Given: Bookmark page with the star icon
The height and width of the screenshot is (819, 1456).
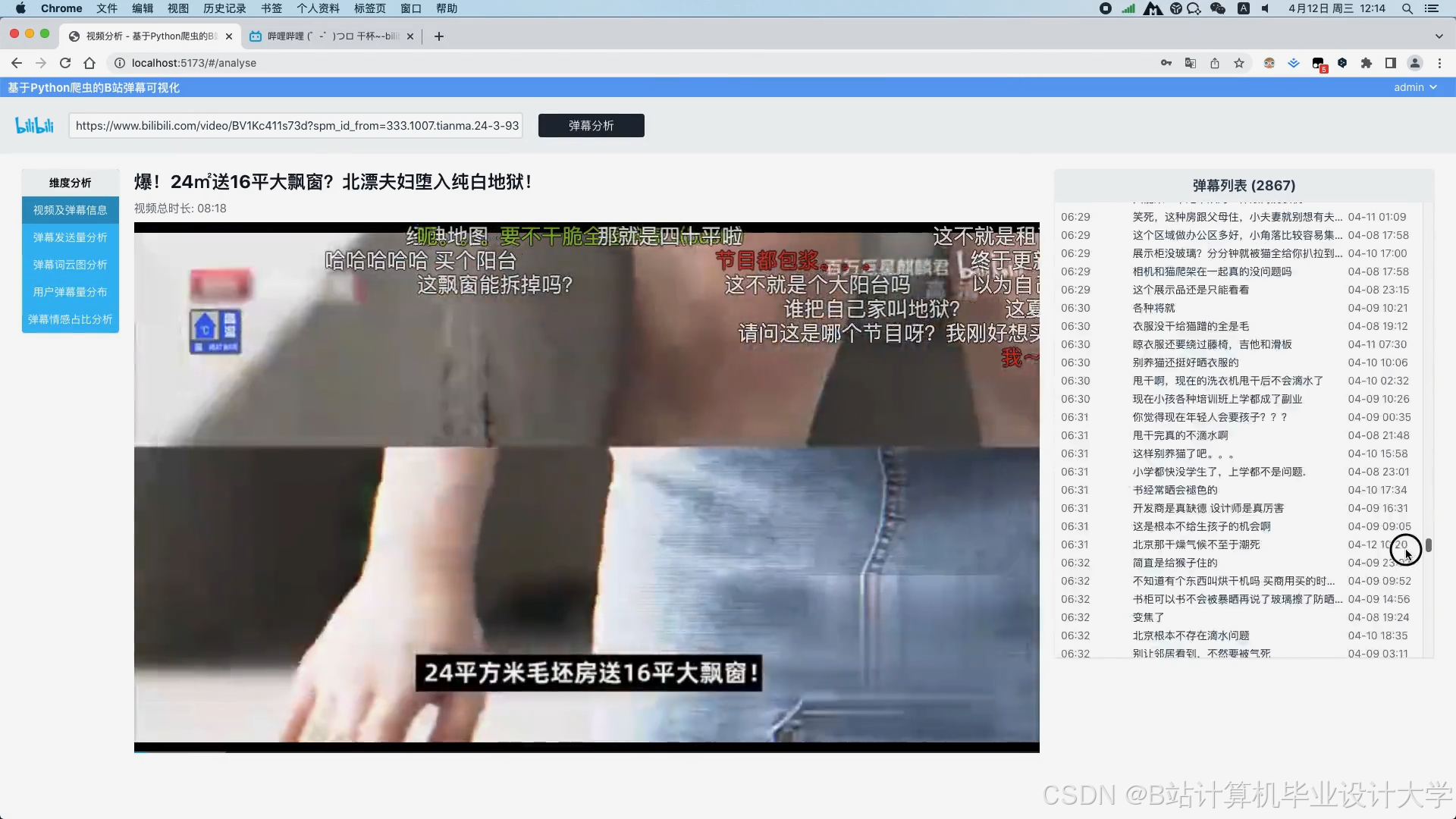Looking at the screenshot, I should point(1239,63).
